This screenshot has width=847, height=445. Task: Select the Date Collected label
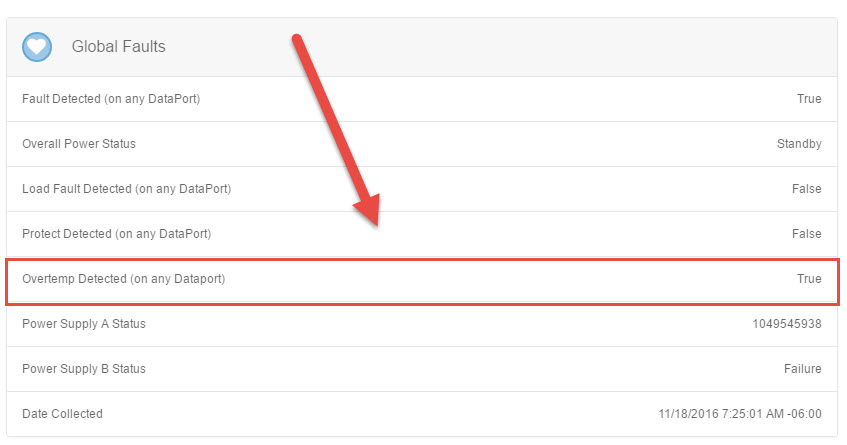click(x=62, y=414)
